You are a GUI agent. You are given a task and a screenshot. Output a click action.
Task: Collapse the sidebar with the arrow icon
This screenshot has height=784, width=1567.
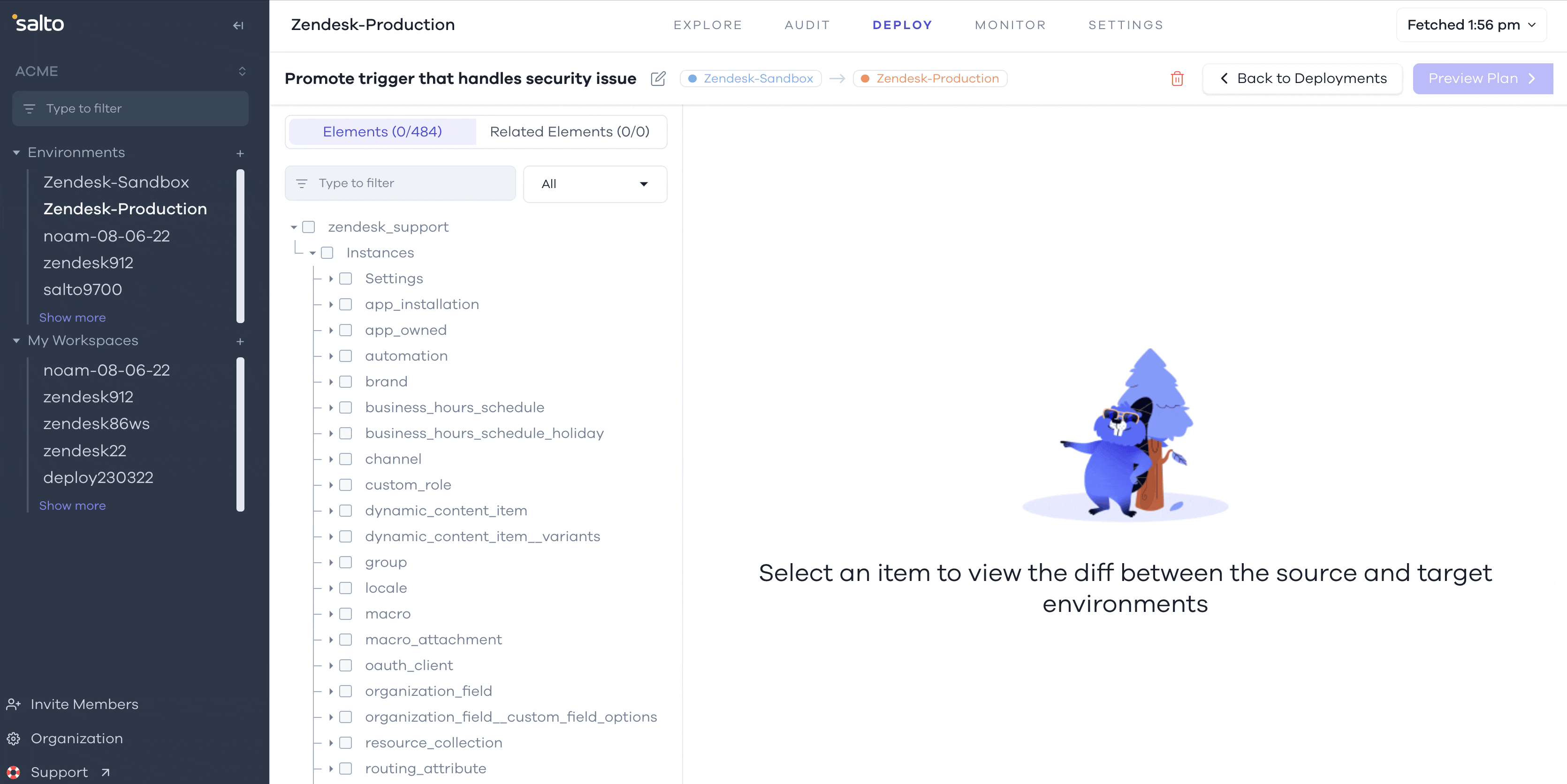coord(238,25)
